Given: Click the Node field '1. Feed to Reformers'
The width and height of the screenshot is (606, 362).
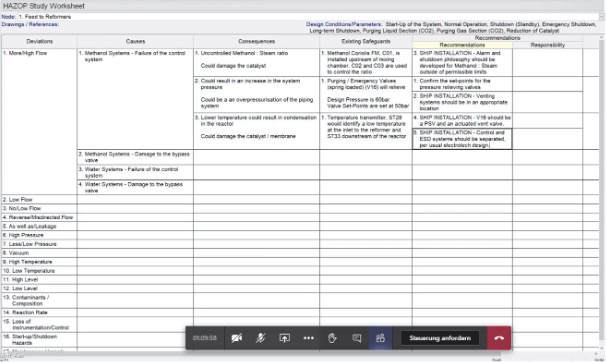Looking at the screenshot, I should coord(308,17).
